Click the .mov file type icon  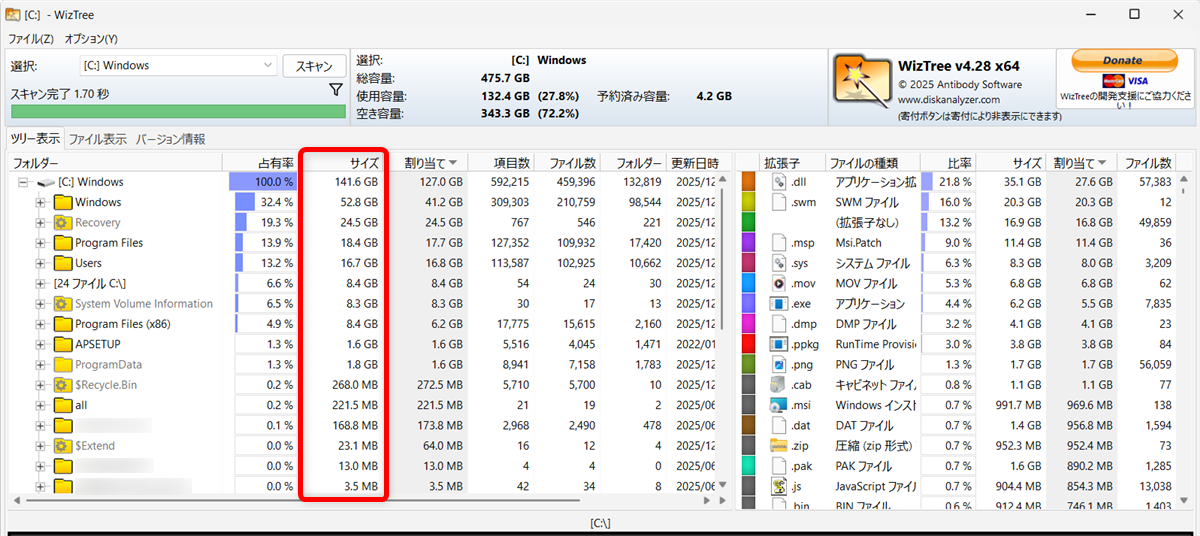[x=779, y=283]
